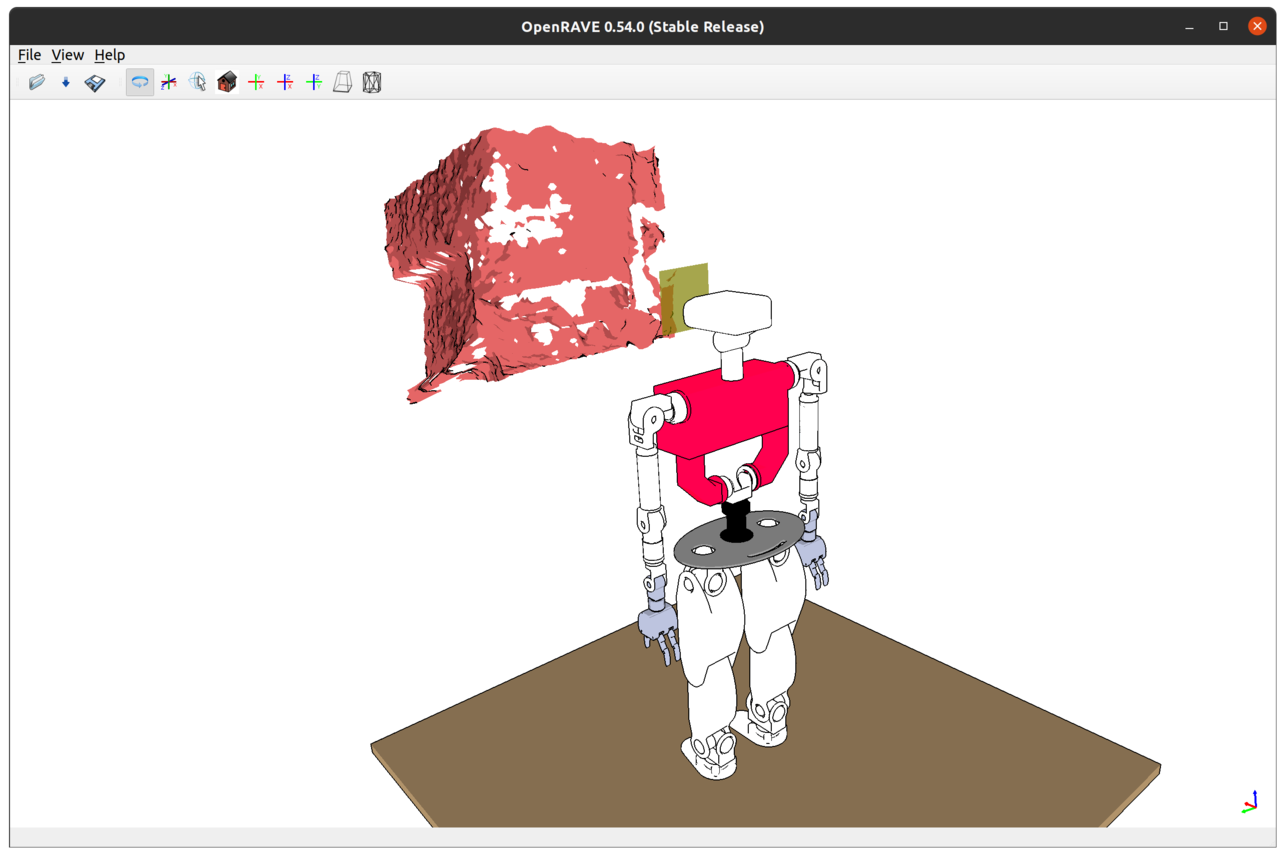Switch to the XY plane view icon
This screenshot has height=857, width=1286.
256,82
